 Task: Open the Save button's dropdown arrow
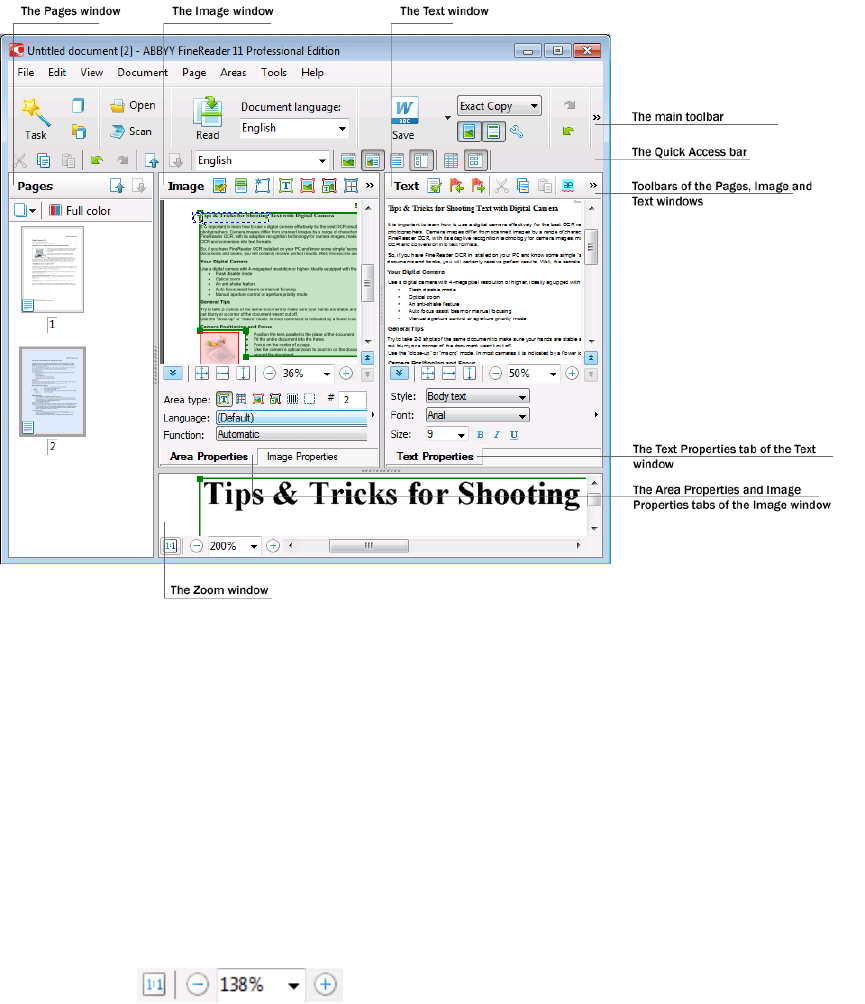448,118
